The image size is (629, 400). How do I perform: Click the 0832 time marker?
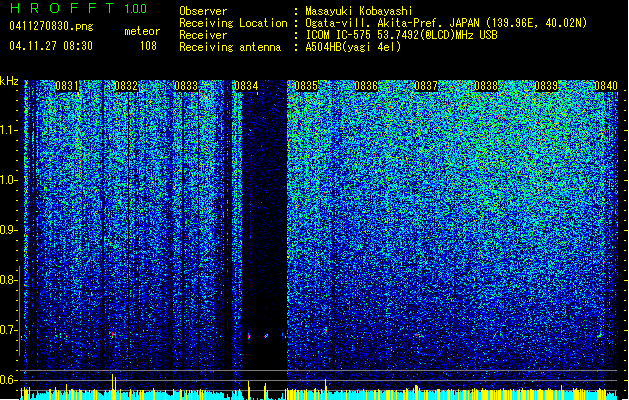pyautogui.click(x=126, y=86)
